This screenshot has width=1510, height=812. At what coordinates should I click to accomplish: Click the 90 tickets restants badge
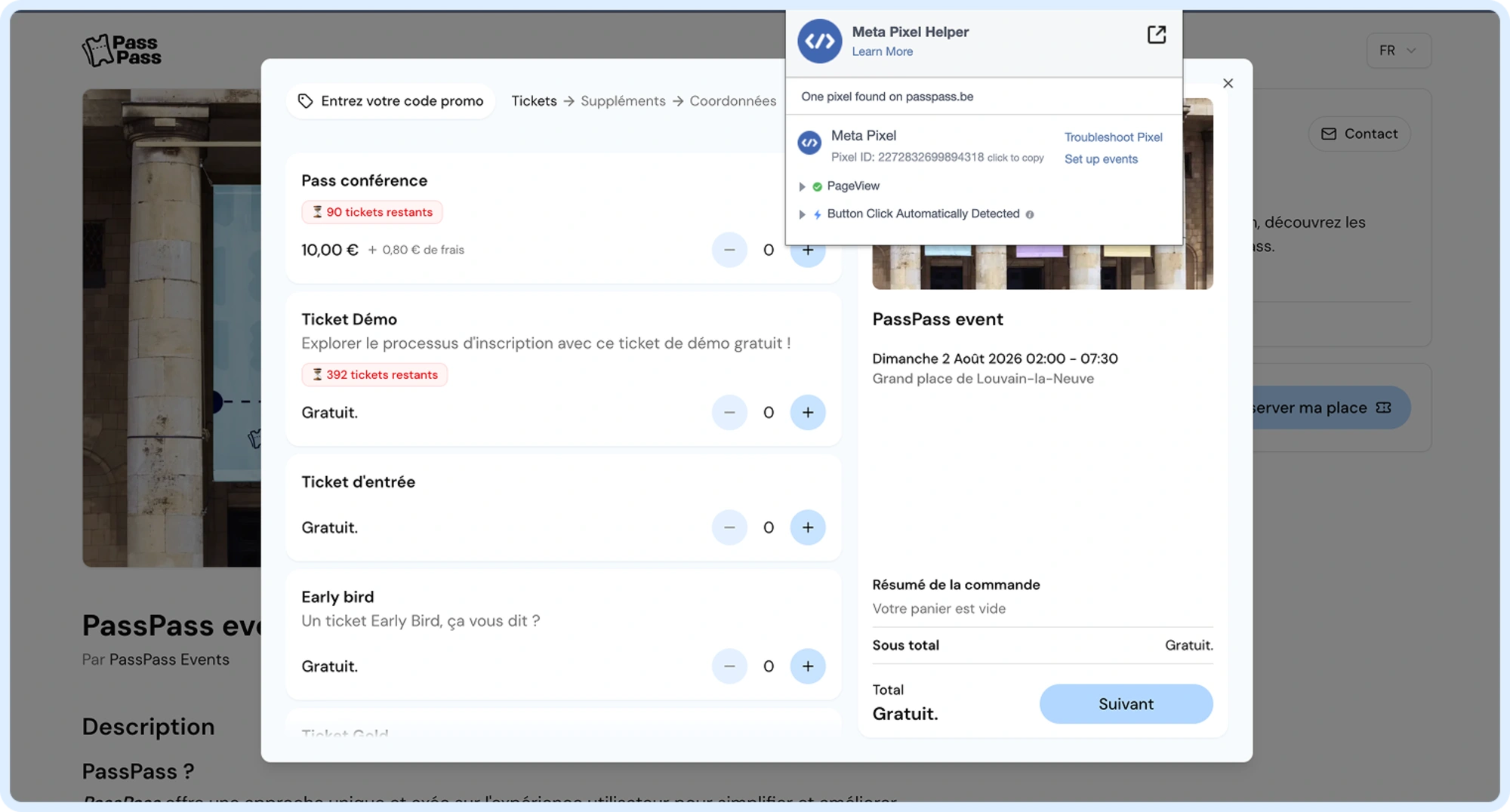372,212
